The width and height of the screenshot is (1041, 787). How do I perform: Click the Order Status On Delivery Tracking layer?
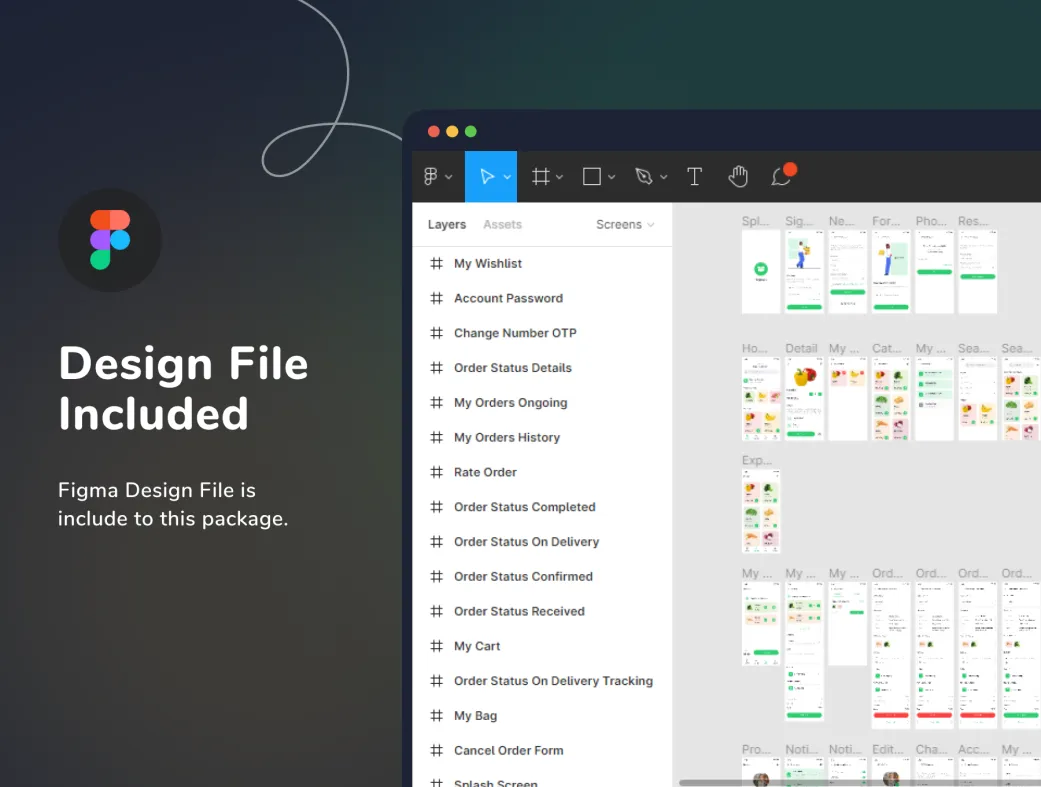click(553, 681)
